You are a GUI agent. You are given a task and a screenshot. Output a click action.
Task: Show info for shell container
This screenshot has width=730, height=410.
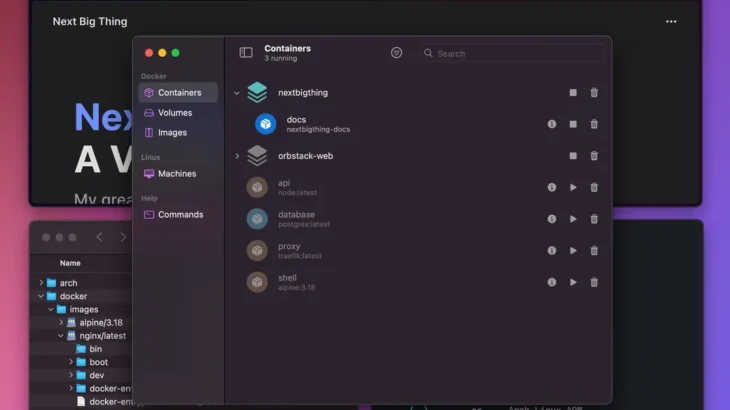tap(552, 282)
